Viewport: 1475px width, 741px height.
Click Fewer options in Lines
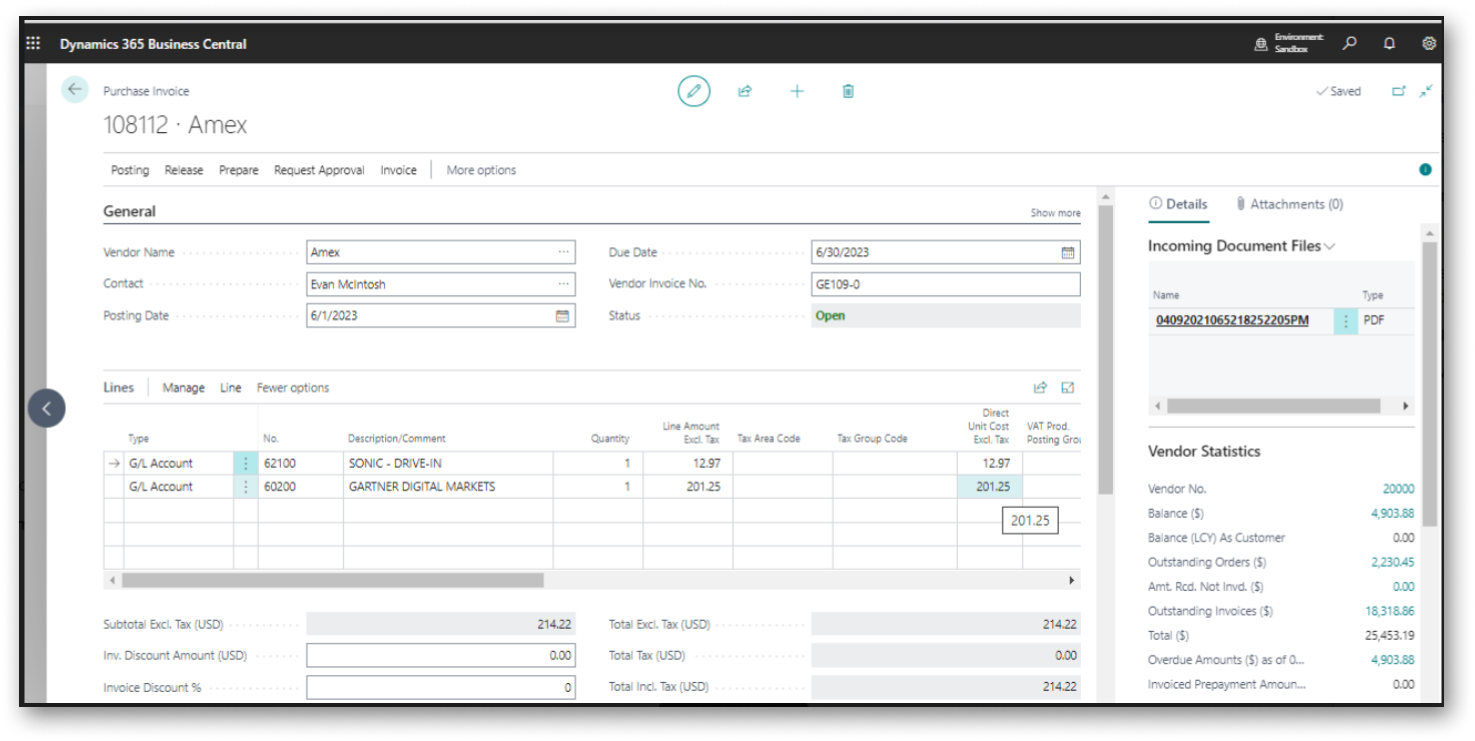pyautogui.click(x=293, y=388)
